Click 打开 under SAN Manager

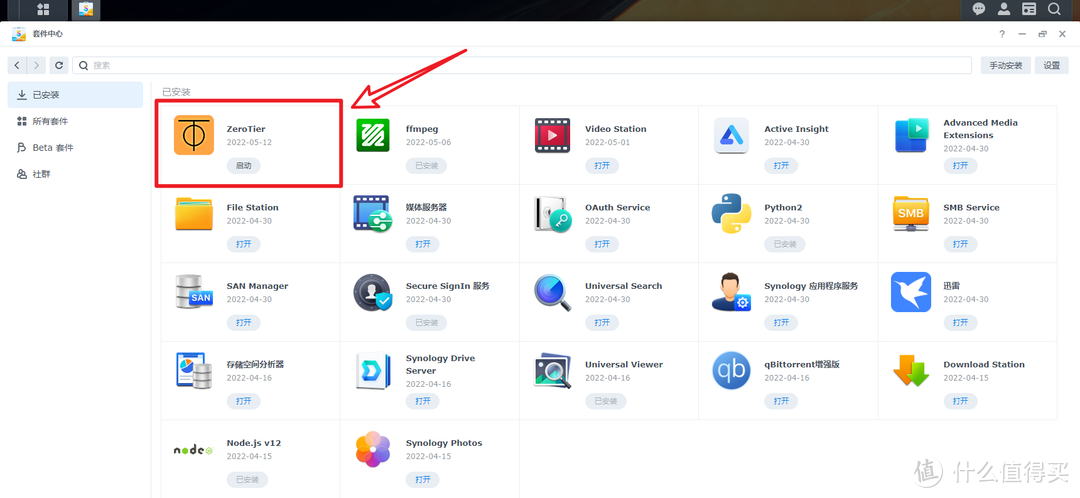point(244,323)
